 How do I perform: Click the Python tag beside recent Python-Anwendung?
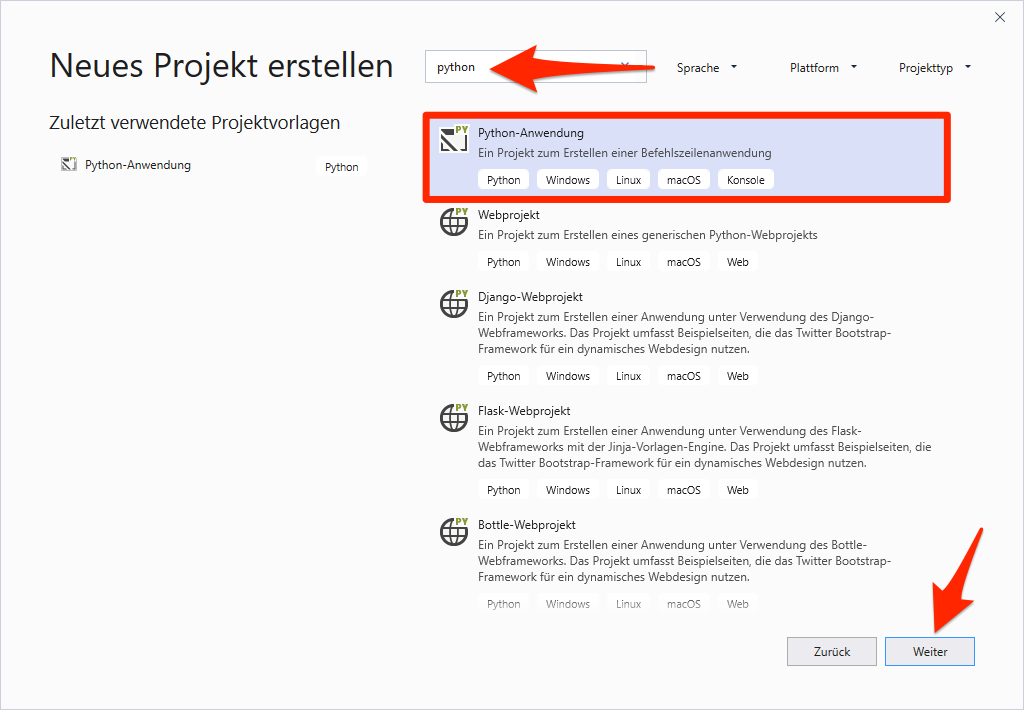point(342,167)
